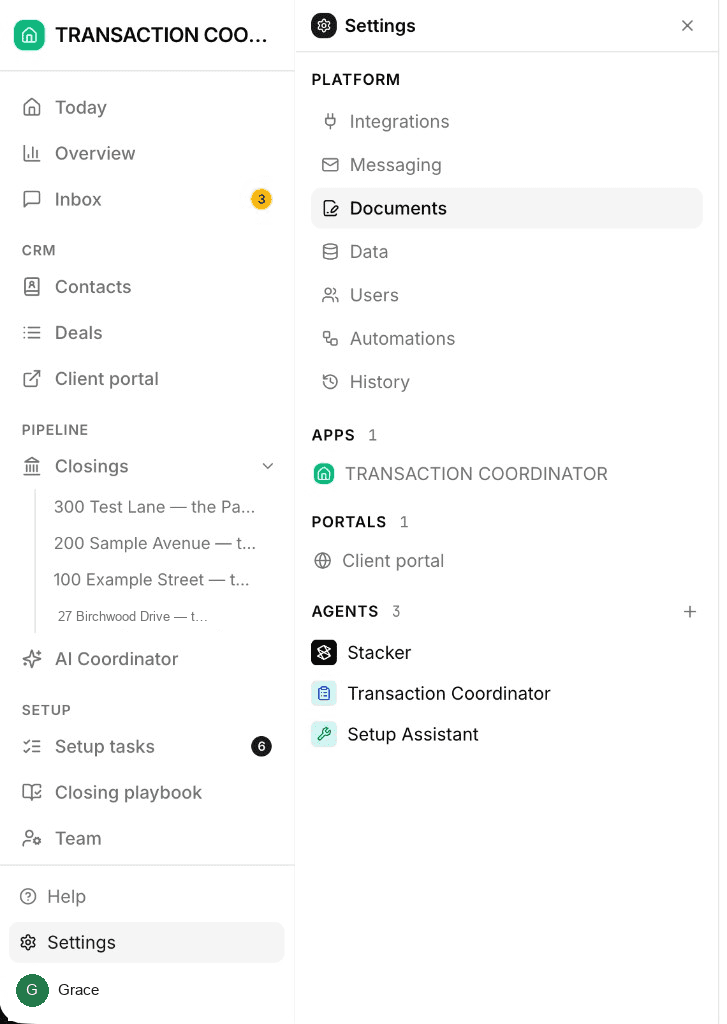The height and width of the screenshot is (1024, 727).
Task: Open 200 Sample Avenue closing
Action: pos(154,543)
